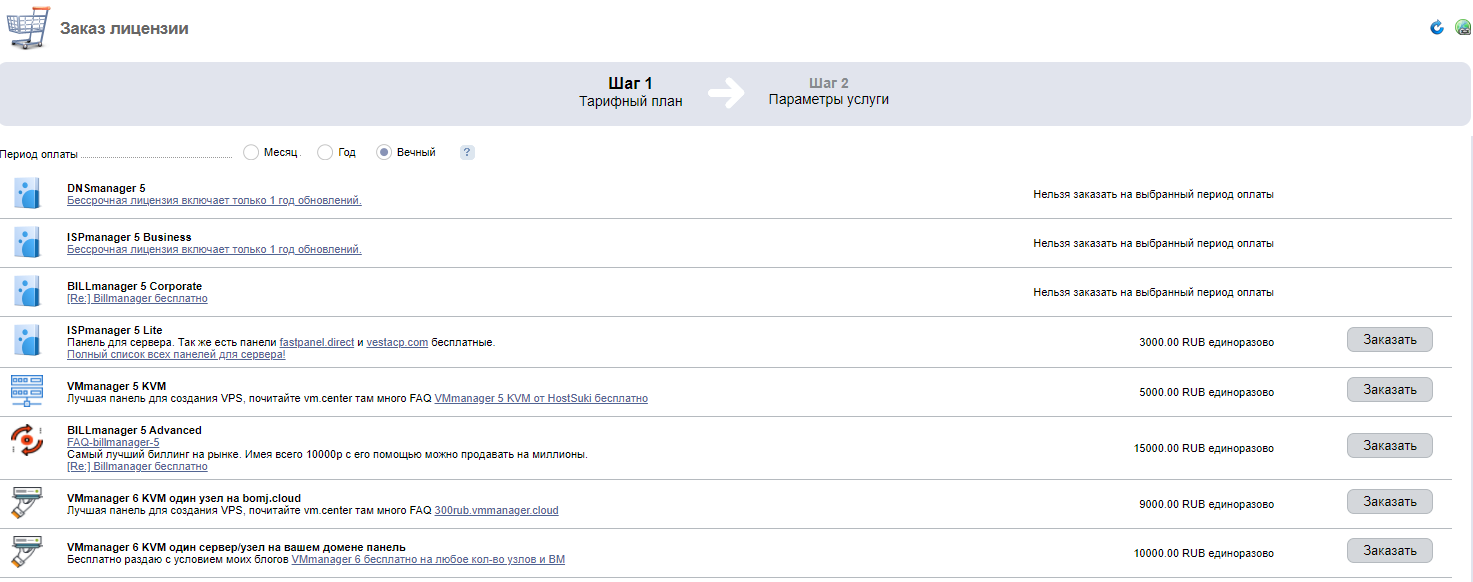1473x582 pixels.
Task: Select the Месяц payment period
Action: point(252,152)
